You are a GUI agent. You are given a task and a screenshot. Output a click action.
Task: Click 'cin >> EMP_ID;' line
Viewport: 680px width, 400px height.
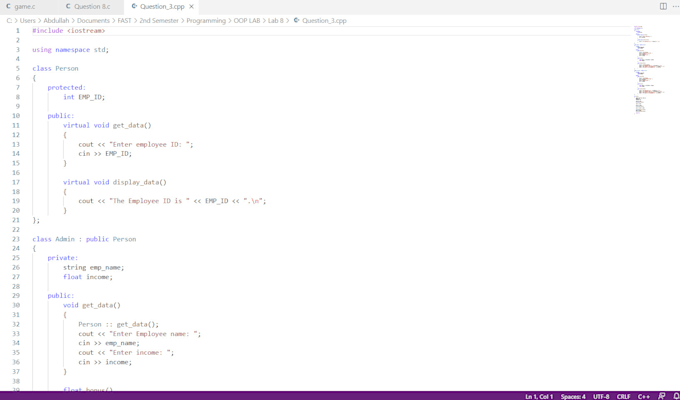point(105,154)
